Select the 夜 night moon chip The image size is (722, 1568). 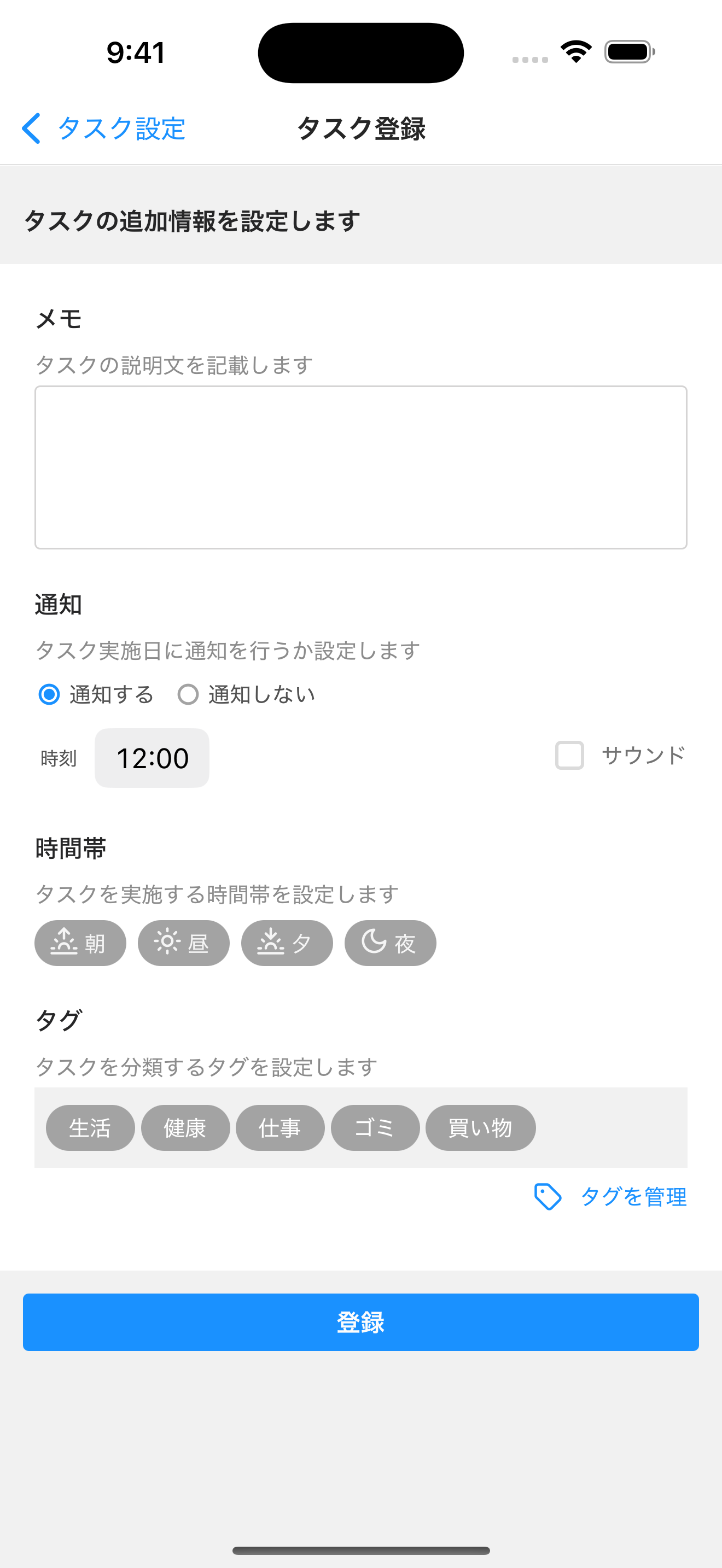click(x=390, y=943)
